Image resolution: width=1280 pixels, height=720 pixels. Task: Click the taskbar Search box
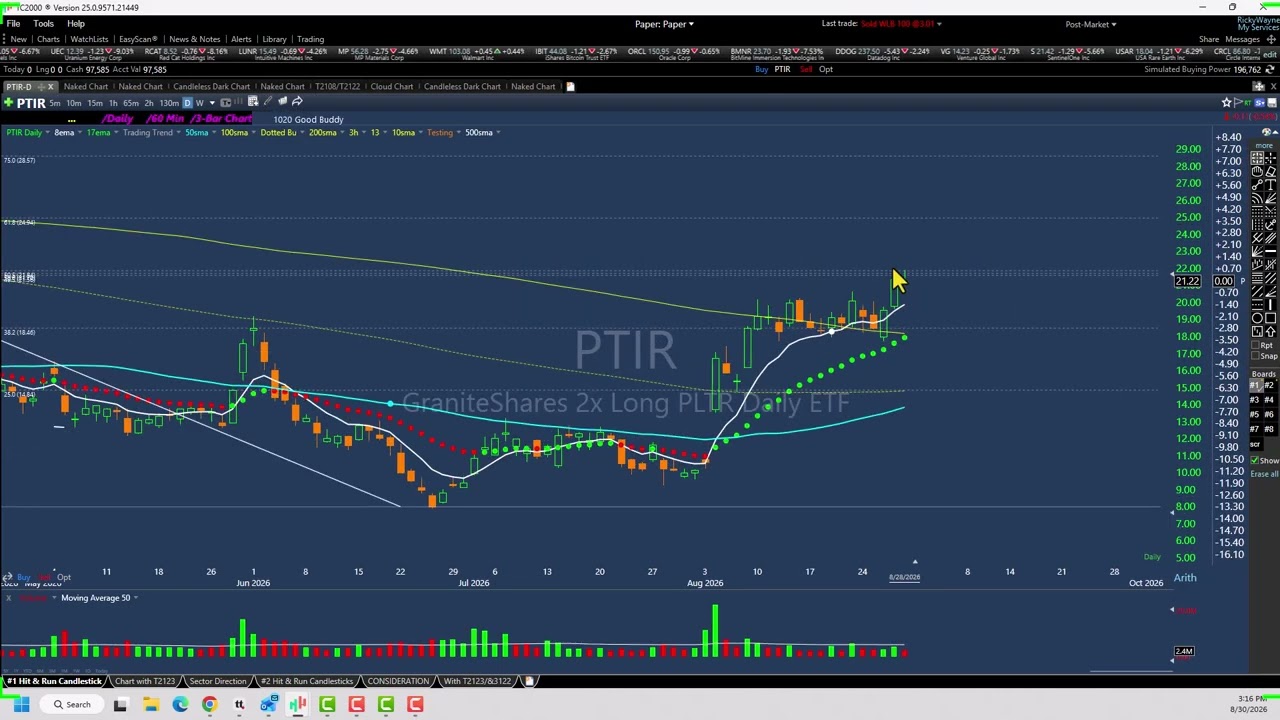click(72, 705)
